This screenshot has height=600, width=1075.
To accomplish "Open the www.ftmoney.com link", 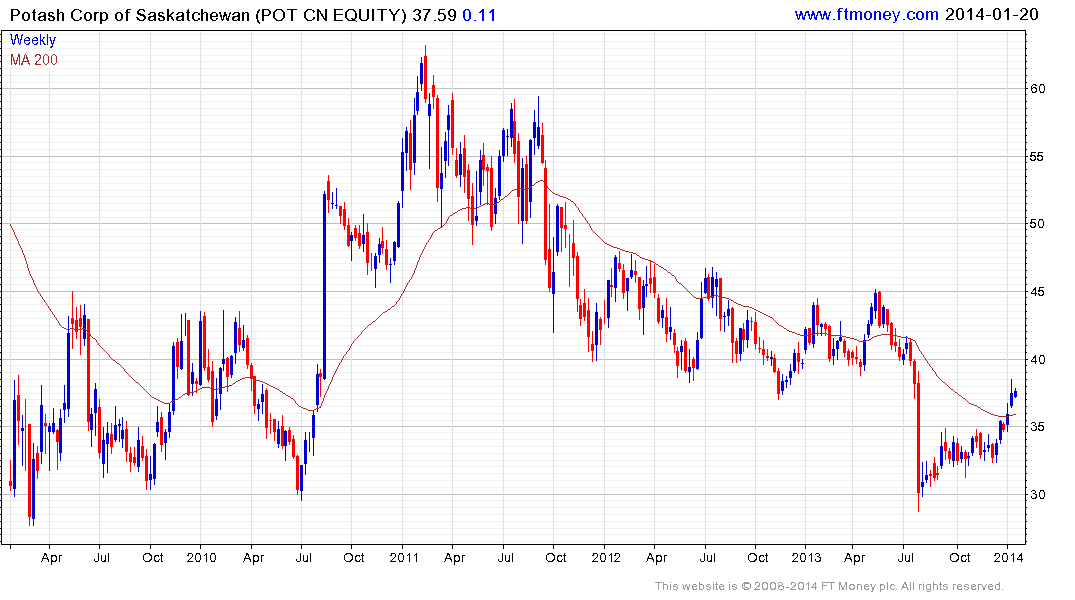I will tap(866, 14).
